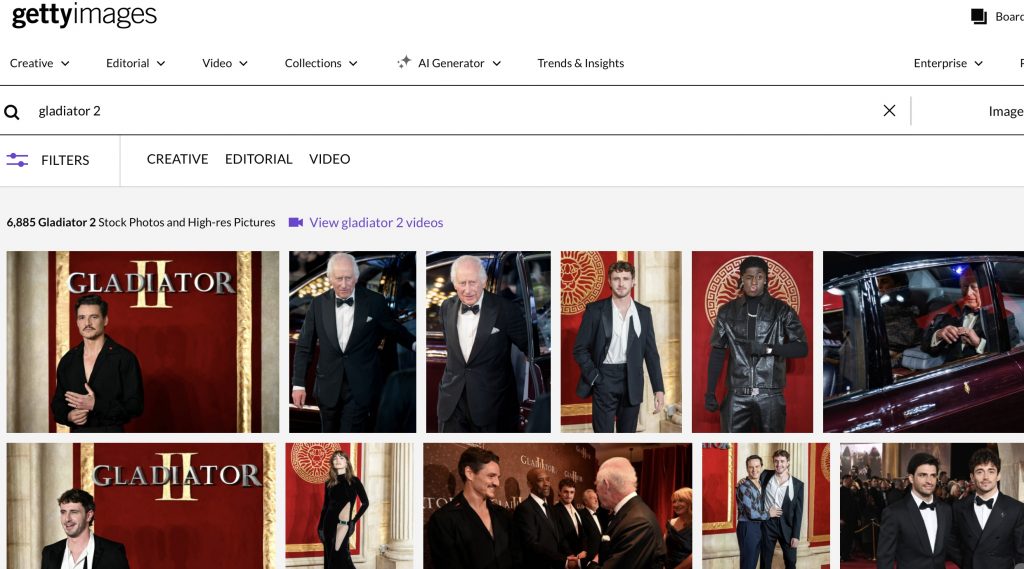This screenshot has width=1024, height=569.
Task: Follow the View gladiator 2 videos link
Action: pyautogui.click(x=376, y=223)
